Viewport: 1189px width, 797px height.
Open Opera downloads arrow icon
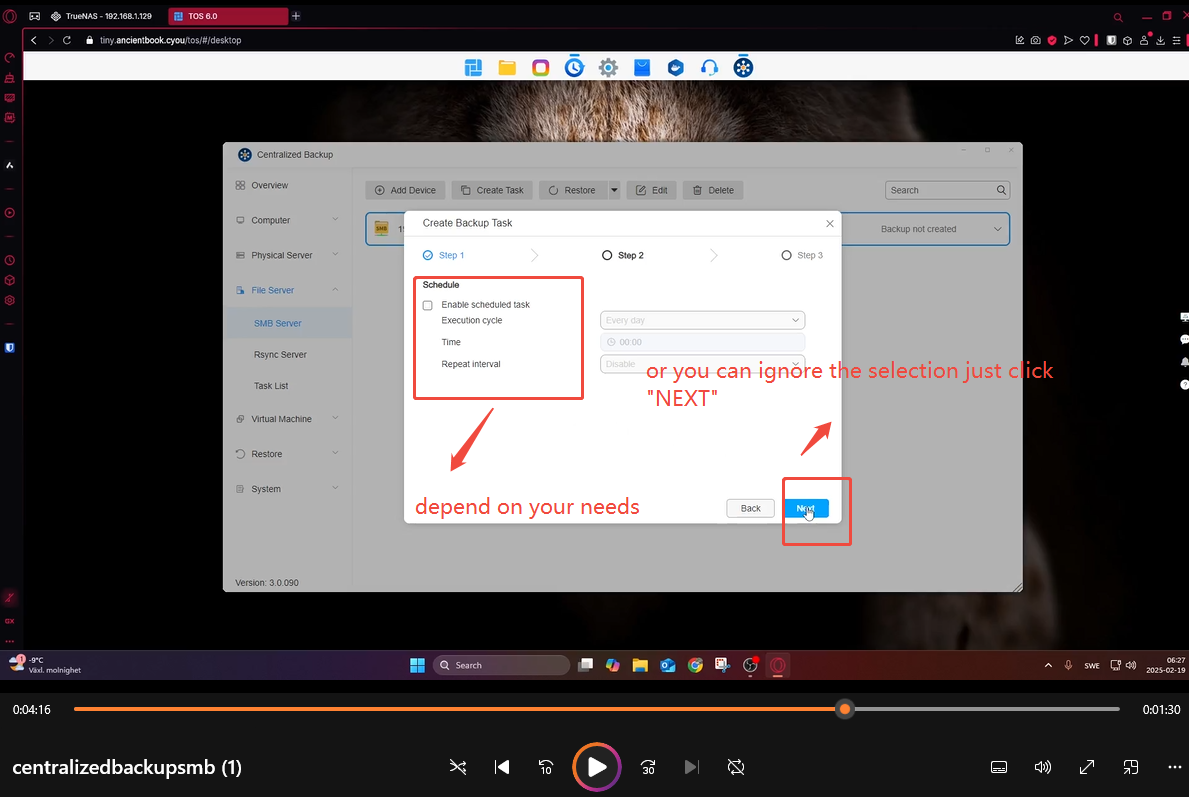[x=1160, y=40]
